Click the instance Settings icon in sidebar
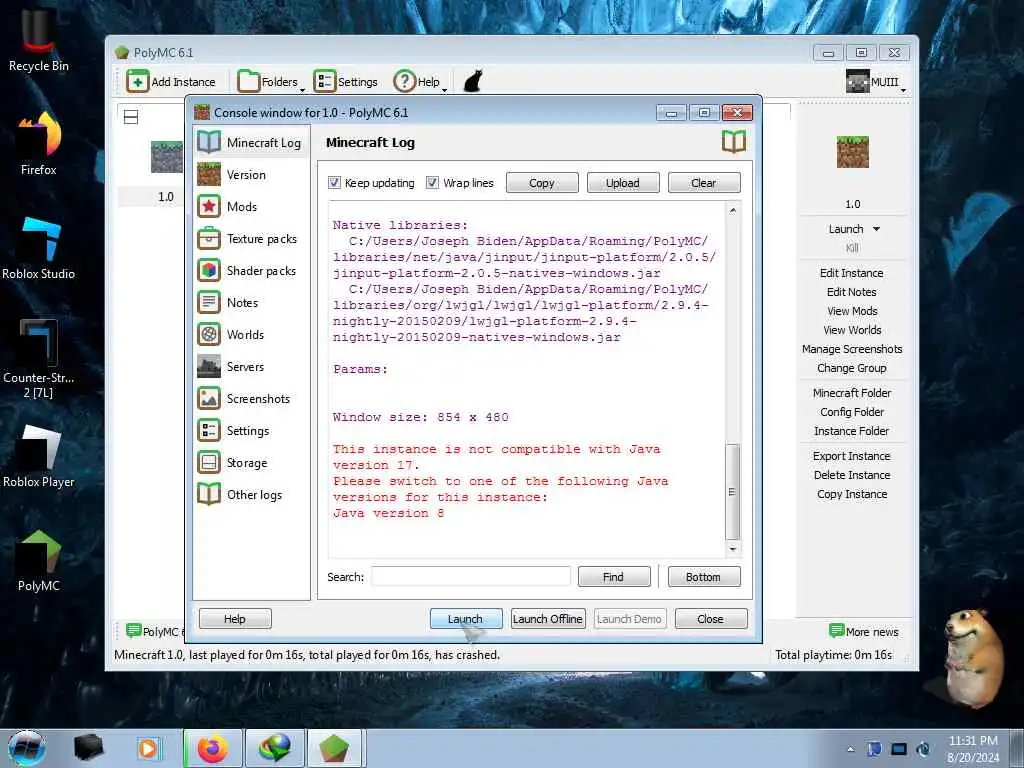The image size is (1024, 768). pos(209,430)
